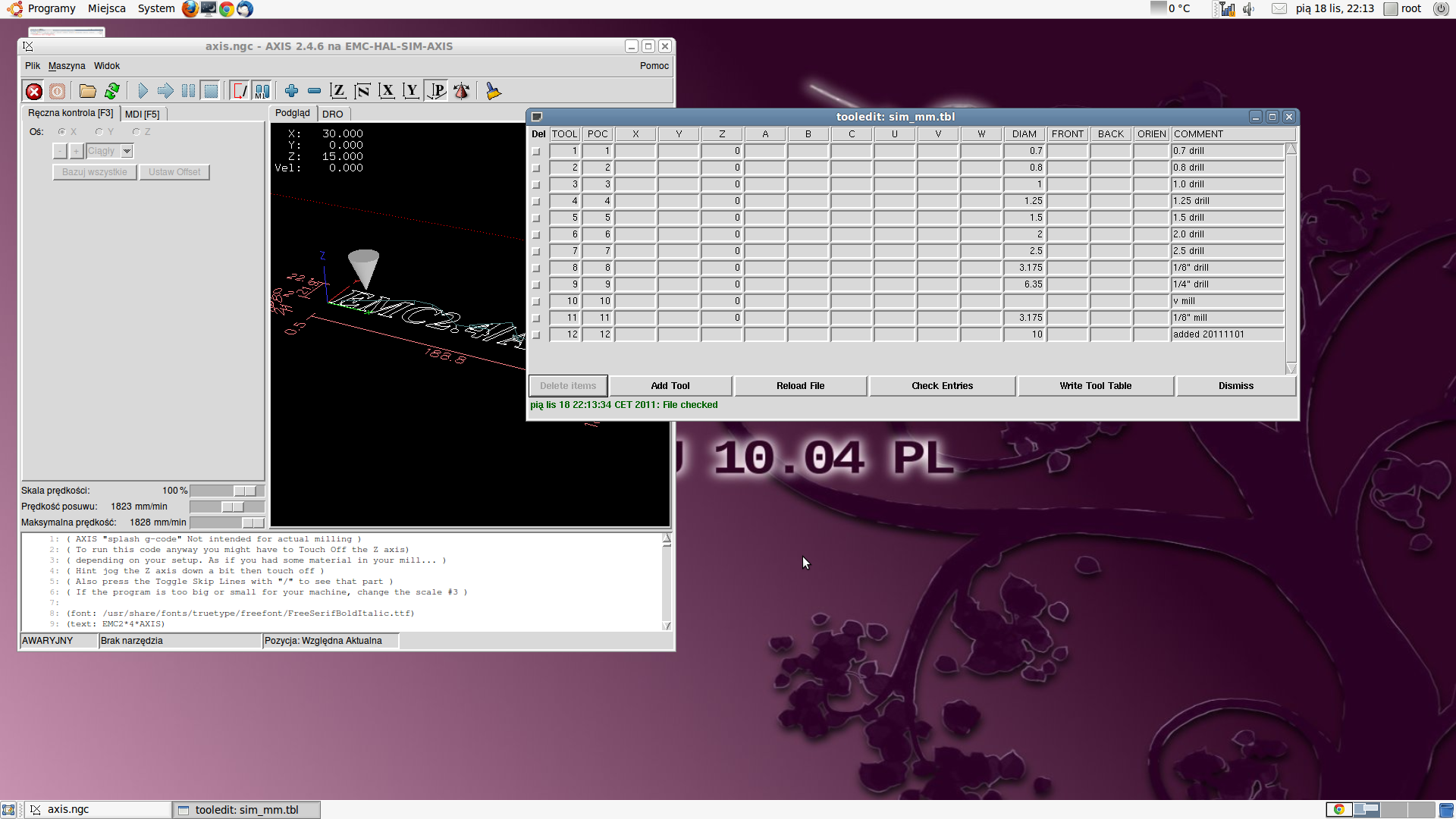Switch to the X view icon
The width and height of the screenshot is (1456, 819).
[387, 91]
